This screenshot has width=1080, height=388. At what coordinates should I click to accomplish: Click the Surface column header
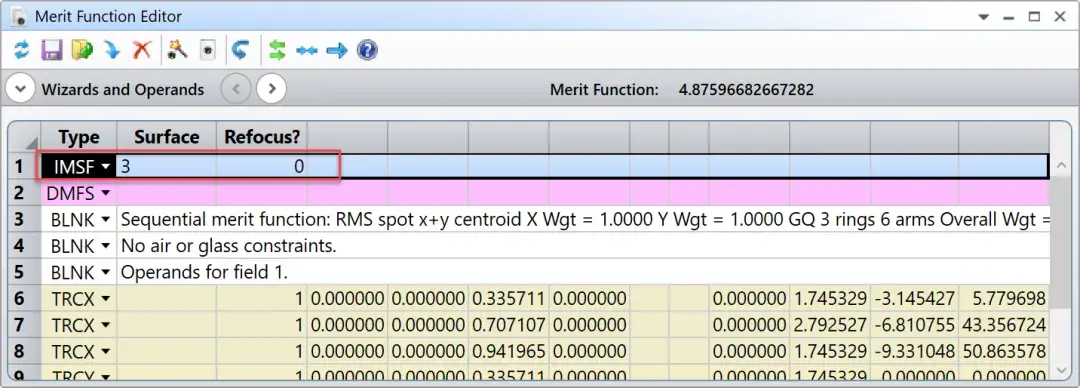point(167,137)
